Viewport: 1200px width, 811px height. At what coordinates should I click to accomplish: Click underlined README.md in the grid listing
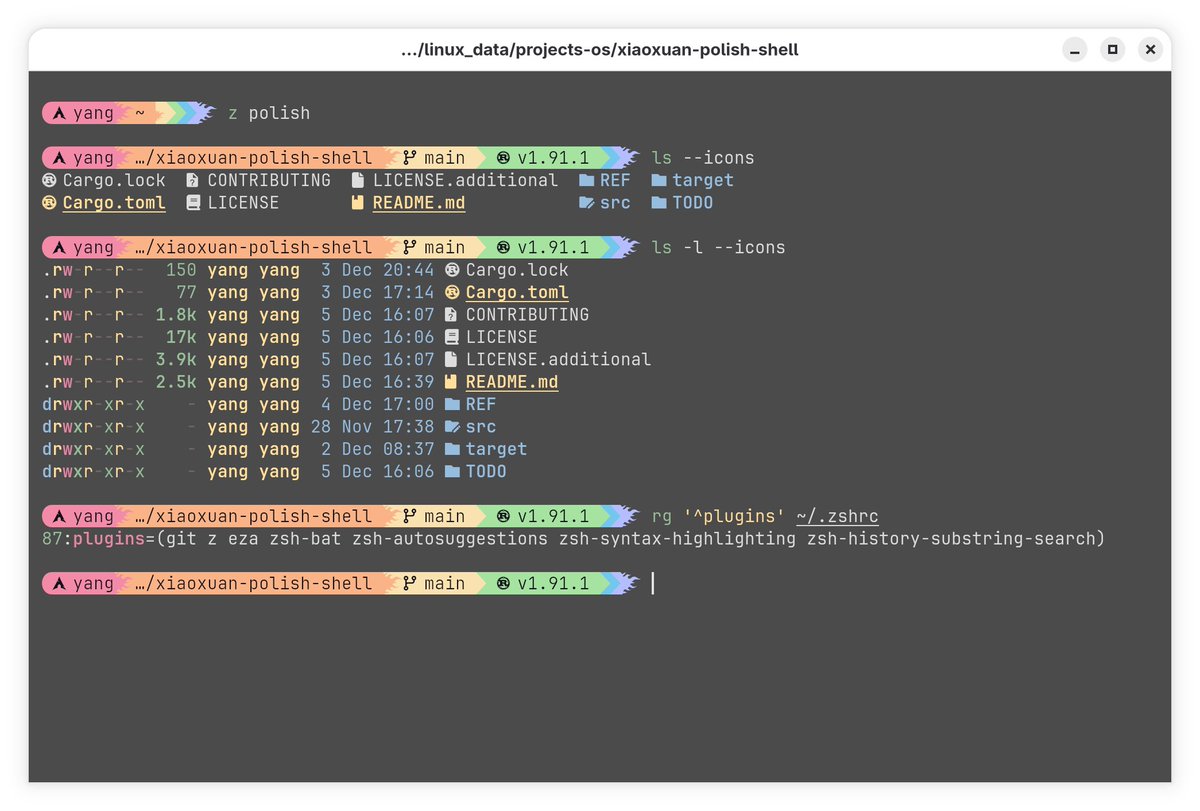point(418,203)
